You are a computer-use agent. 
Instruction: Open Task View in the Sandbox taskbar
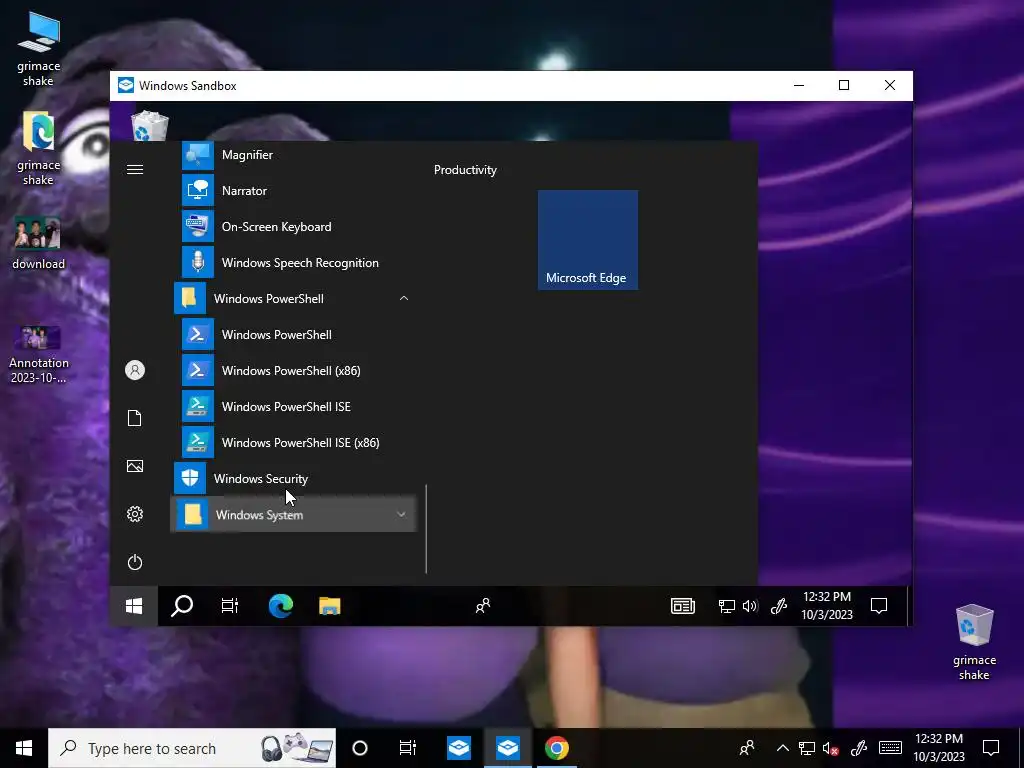point(230,606)
